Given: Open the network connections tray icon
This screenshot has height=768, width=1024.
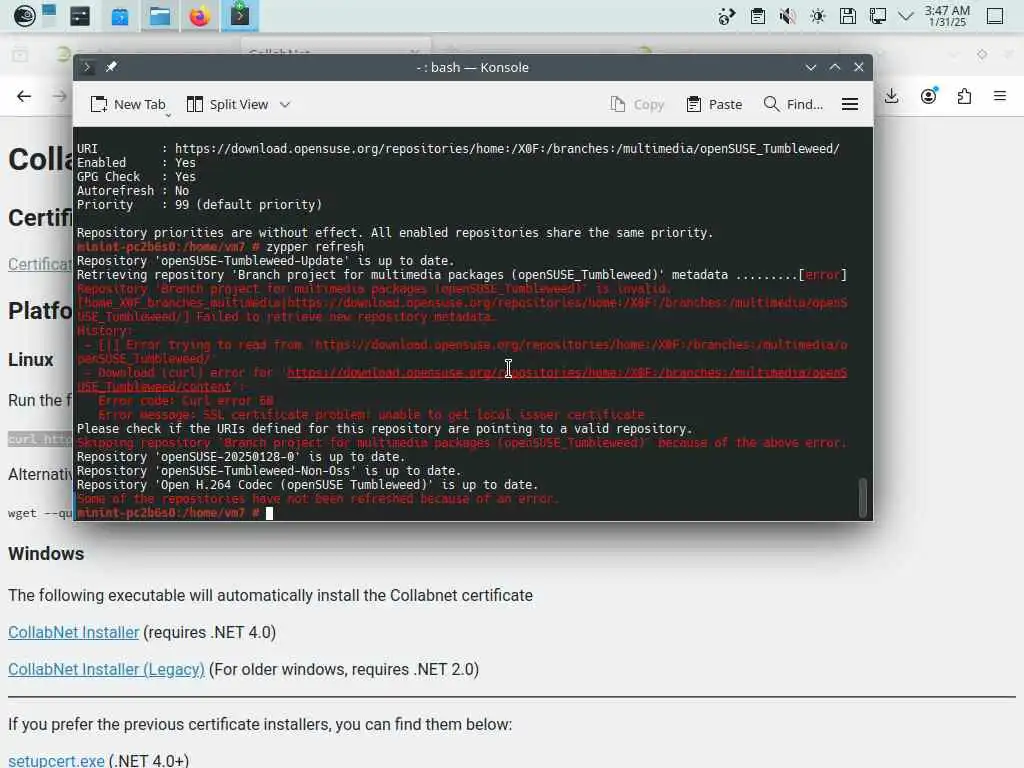Looking at the screenshot, I should tap(878, 16).
